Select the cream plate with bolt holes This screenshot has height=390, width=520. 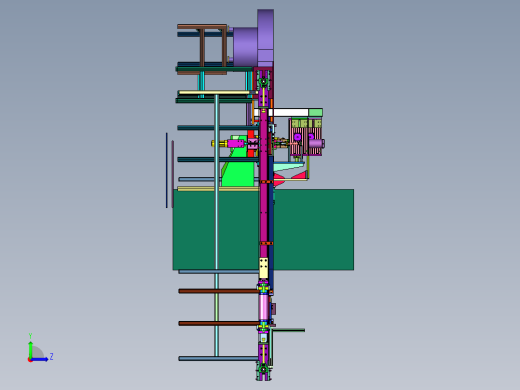pyautogui.click(x=264, y=268)
